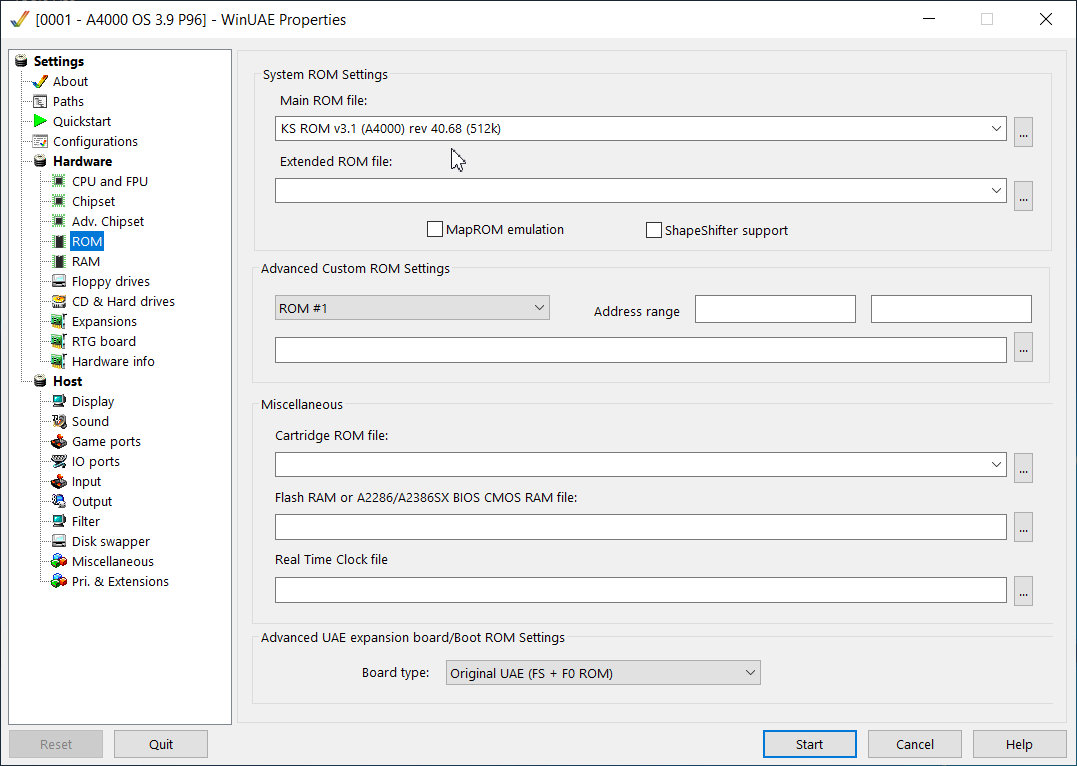The image size is (1077, 766).
Task: Browse for Cartridge ROM file
Action: click(x=1023, y=468)
